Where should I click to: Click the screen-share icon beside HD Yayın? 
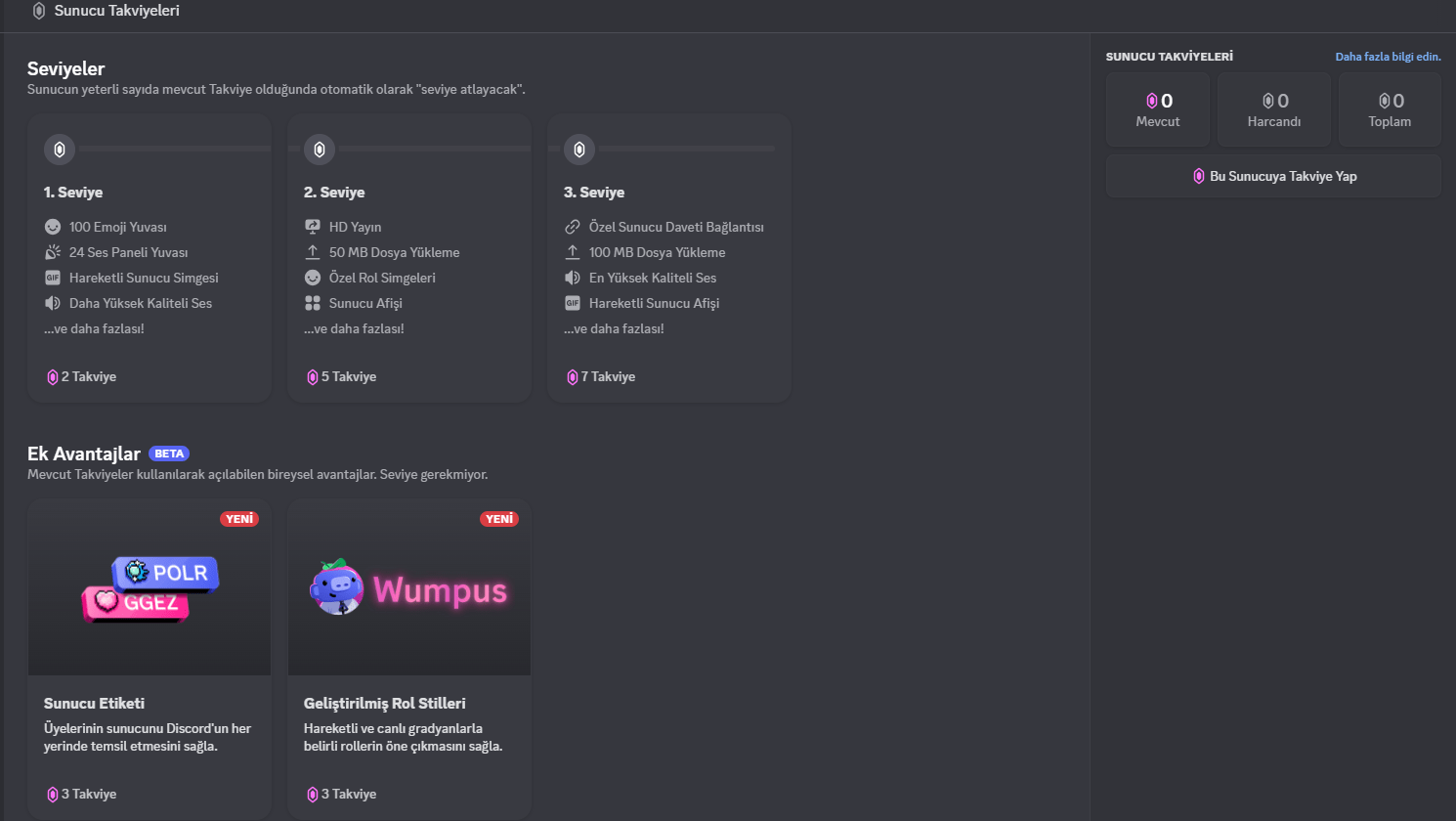click(x=313, y=227)
